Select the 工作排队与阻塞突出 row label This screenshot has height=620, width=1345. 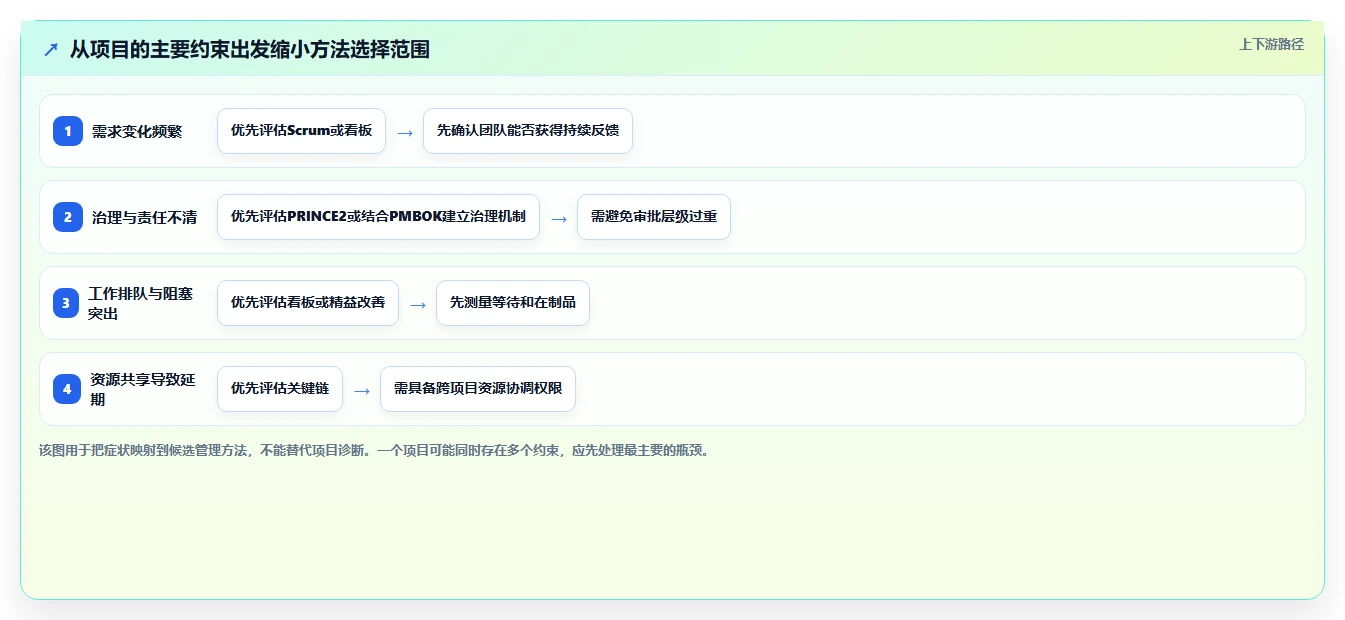pyautogui.click(x=141, y=303)
